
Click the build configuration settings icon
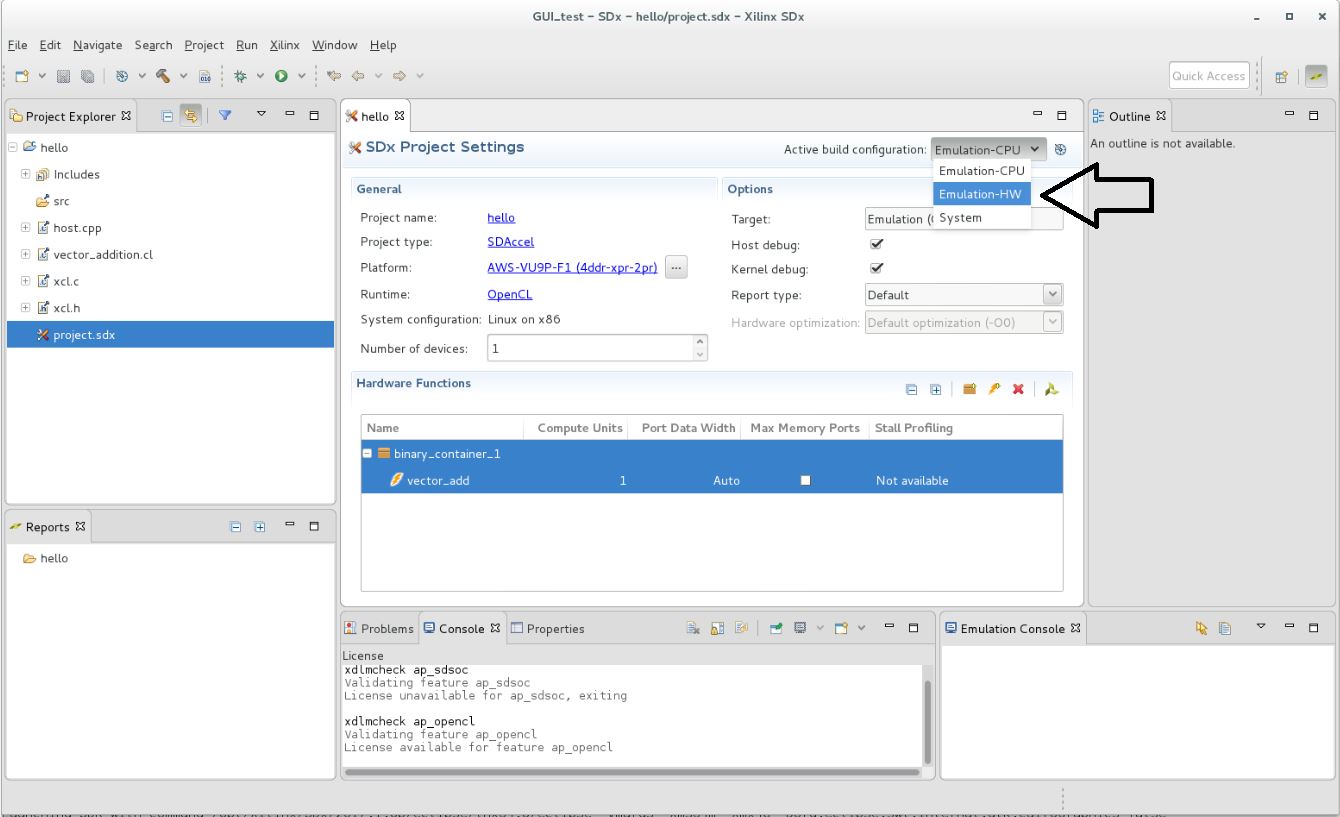click(1061, 150)
